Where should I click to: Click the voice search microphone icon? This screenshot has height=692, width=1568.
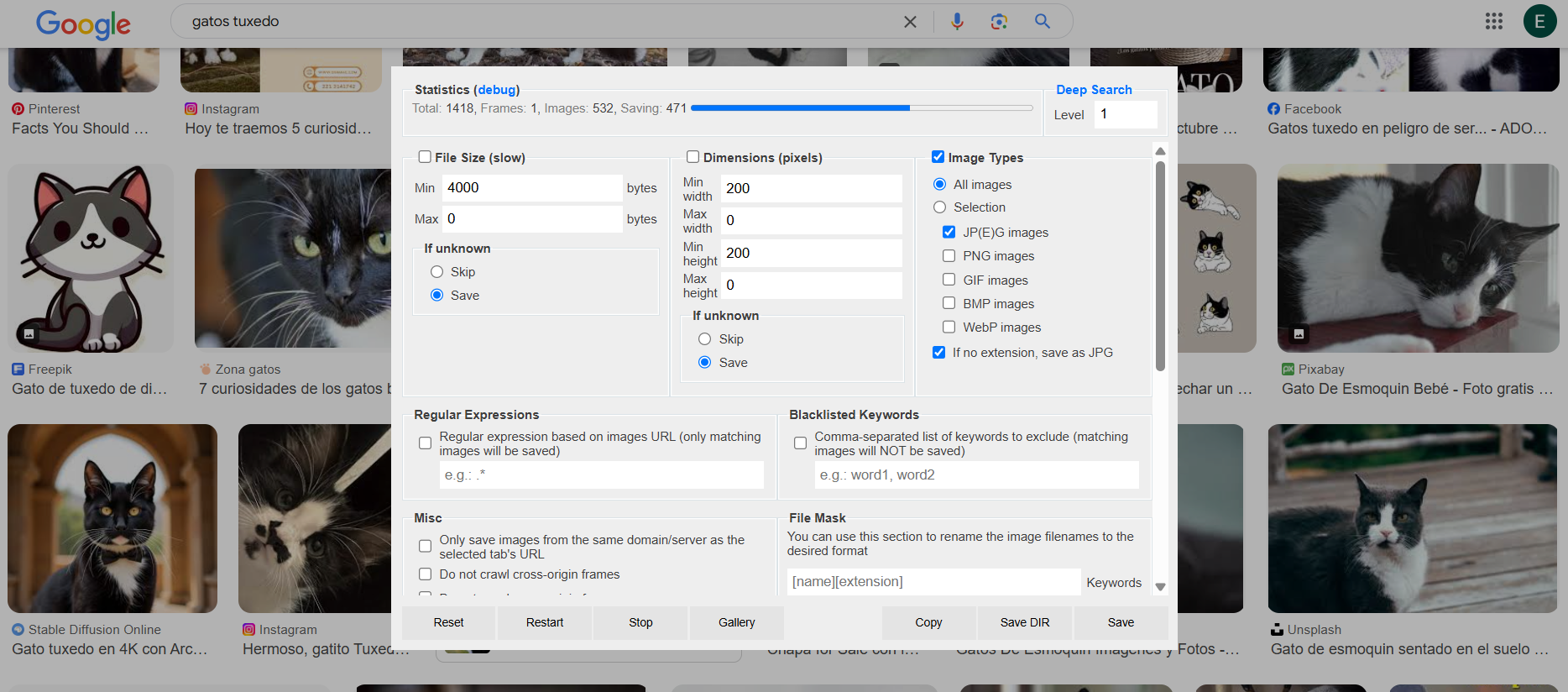click(957, 22)
